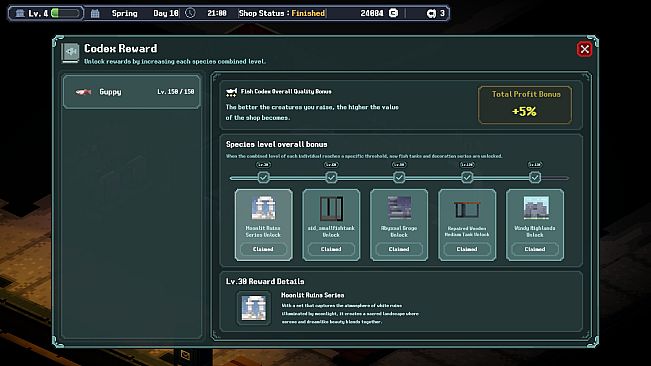Select the Windy Highlands reward image
The height and width of the screenshot is (366, 651).
pyautogui.click(x=535, y=207)
